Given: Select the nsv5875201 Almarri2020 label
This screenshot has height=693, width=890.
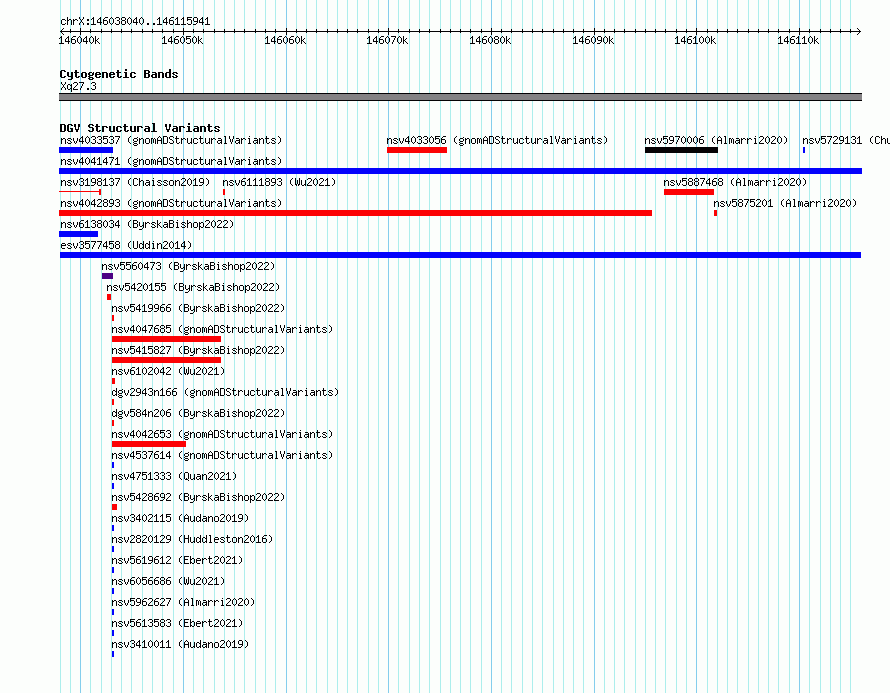Looking at the screenshot, I should click(785, 203).
